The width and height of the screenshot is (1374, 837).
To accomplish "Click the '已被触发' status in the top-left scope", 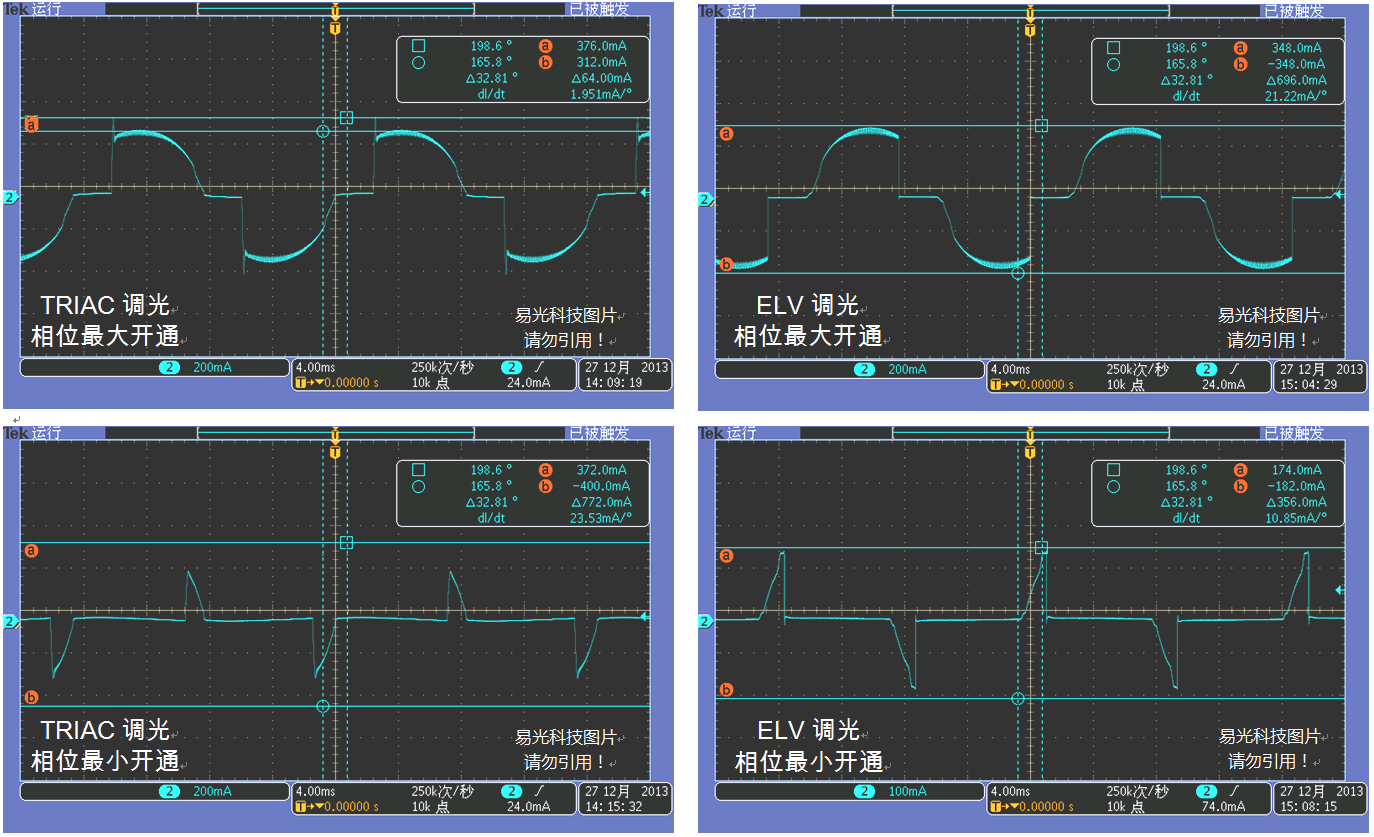I will [598, 10].
